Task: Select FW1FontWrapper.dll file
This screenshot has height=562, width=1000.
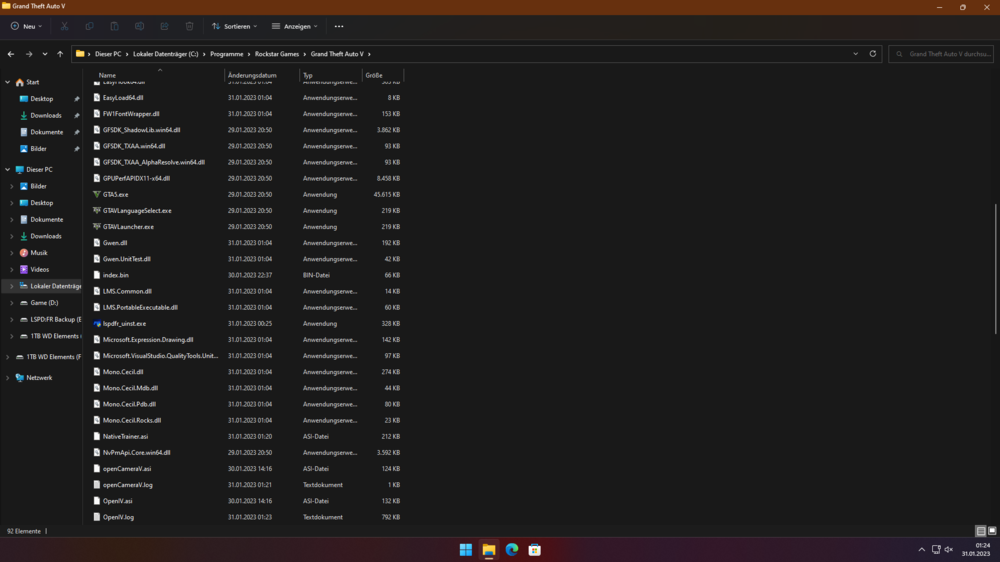Action: (131, 114)
